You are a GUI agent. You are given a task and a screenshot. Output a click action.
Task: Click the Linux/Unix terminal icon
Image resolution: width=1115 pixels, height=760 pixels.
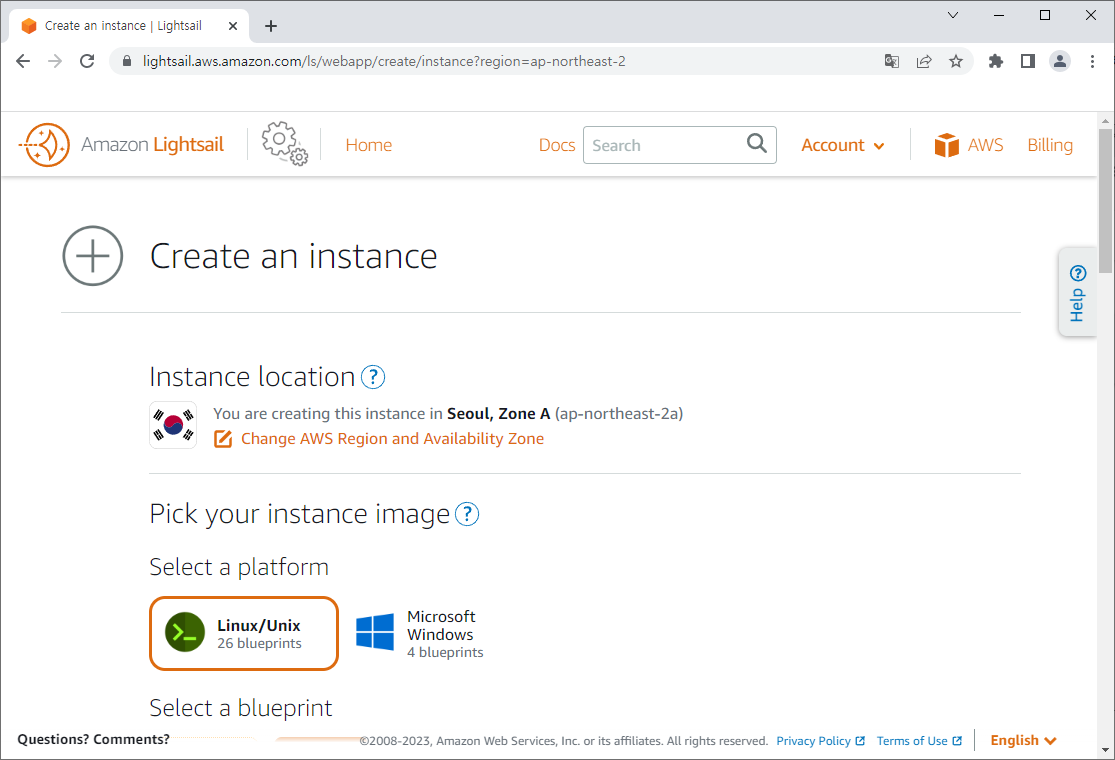185,632
